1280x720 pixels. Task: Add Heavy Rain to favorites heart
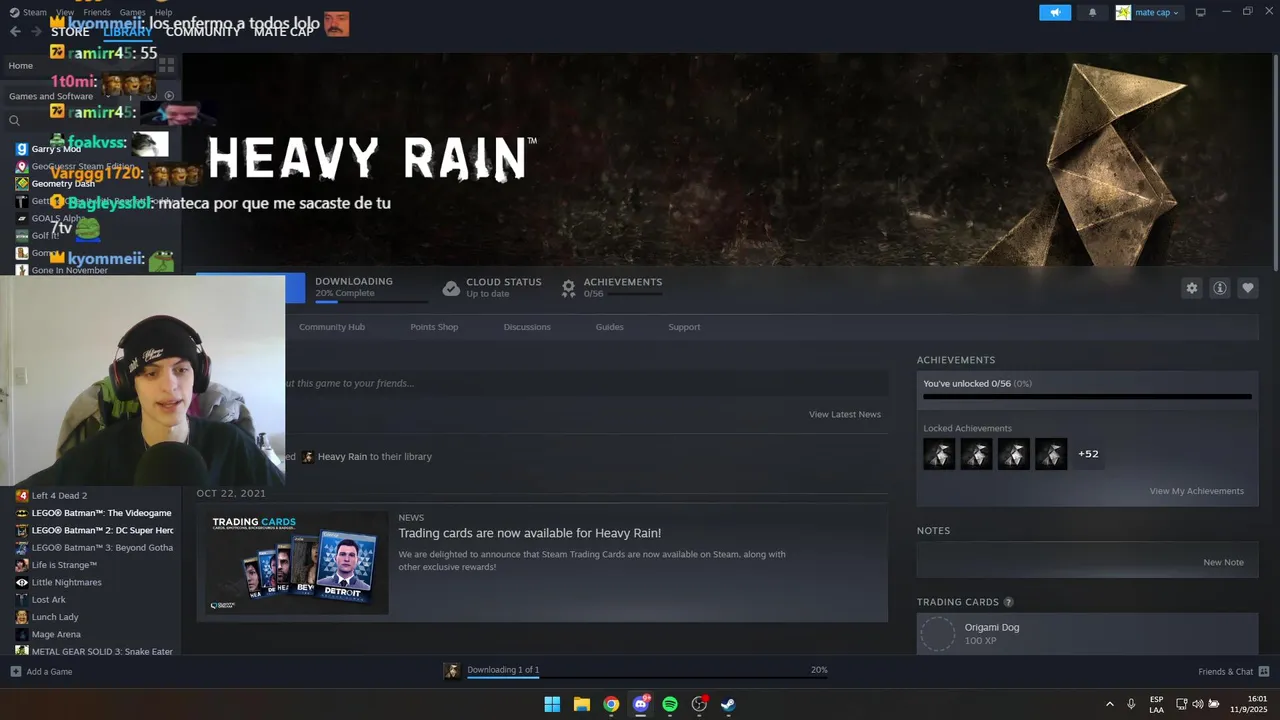[1248, 288]
